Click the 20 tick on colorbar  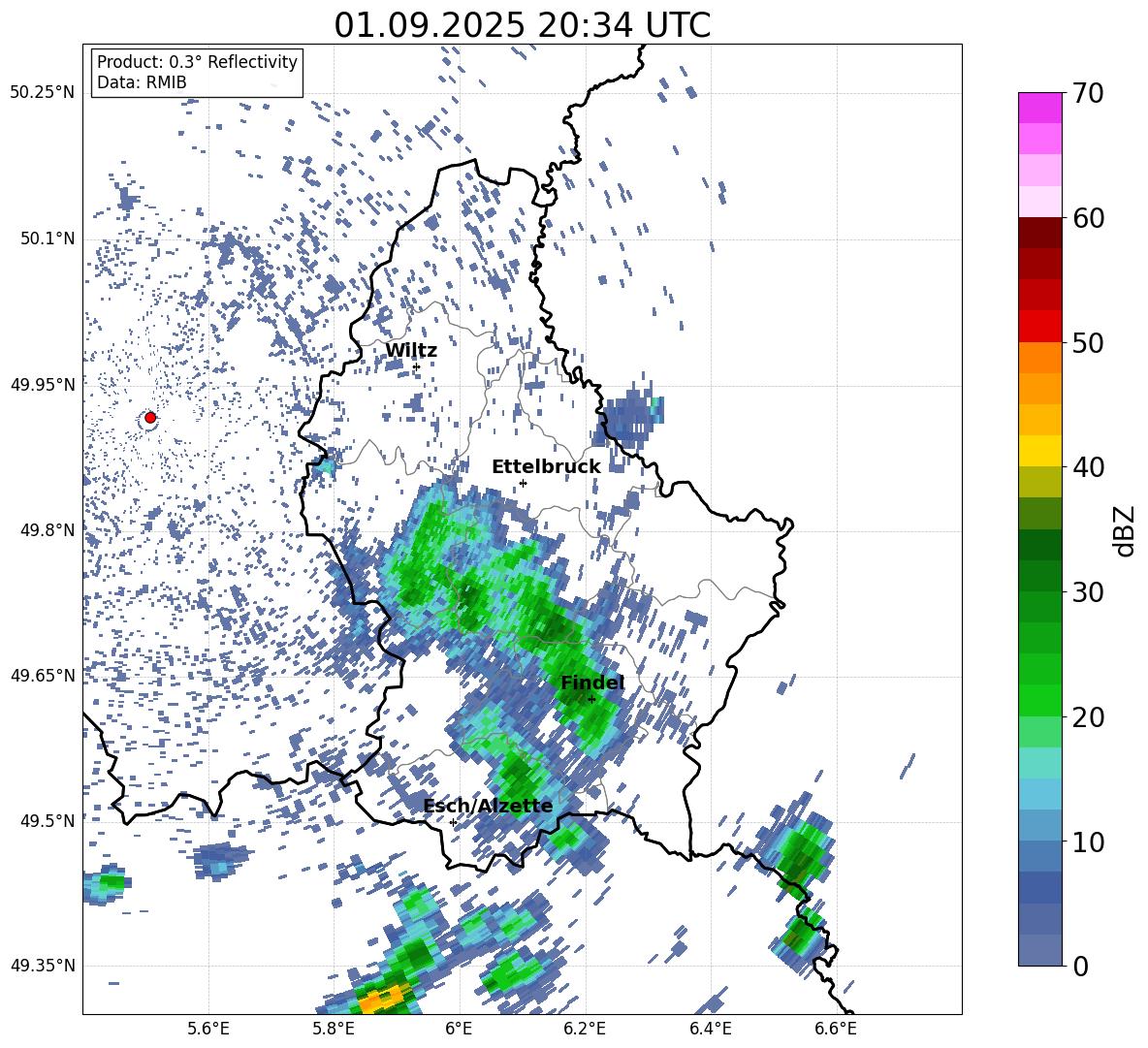click(x=1088, y=717)
